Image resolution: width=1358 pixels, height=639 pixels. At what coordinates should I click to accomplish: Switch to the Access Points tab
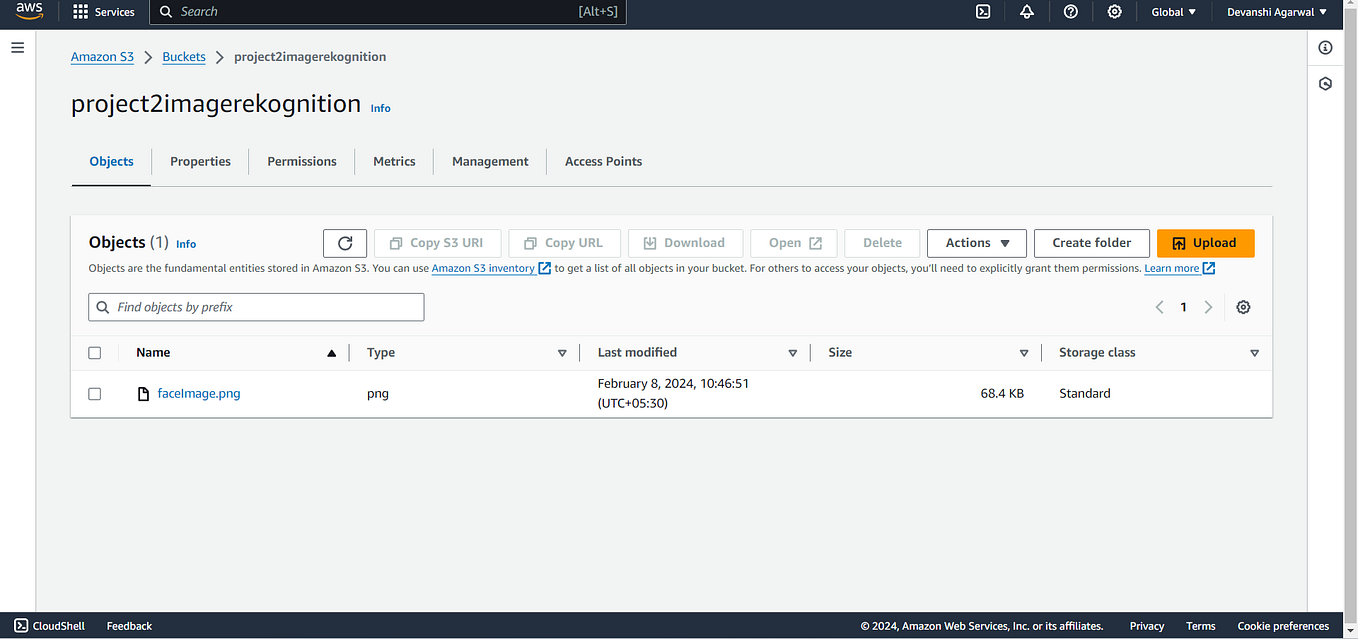603,162
